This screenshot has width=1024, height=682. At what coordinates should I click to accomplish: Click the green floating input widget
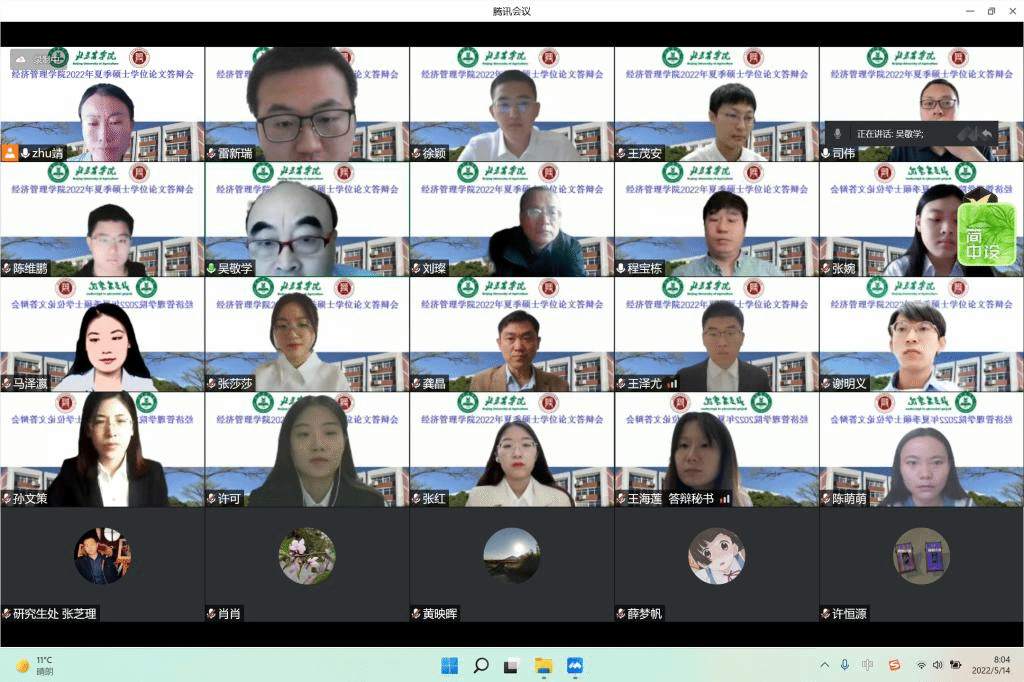click(986, 233)
